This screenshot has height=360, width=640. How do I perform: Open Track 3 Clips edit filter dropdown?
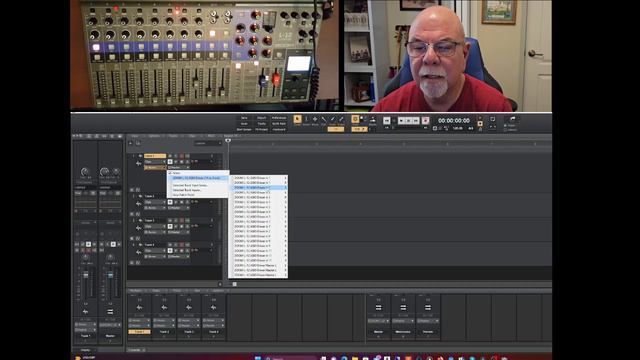(155, 226)
